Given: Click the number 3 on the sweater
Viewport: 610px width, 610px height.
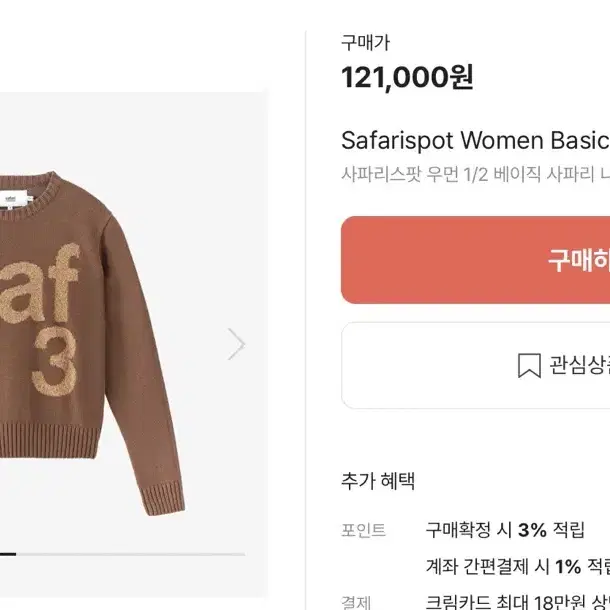Looking at the screenshot, I should click(x=56, y=361).
